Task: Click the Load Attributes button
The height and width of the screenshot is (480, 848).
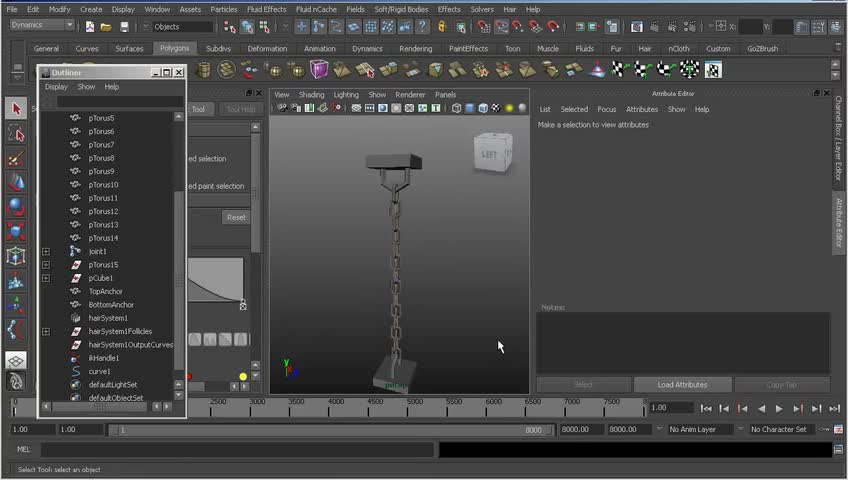Action: [683, 385]
